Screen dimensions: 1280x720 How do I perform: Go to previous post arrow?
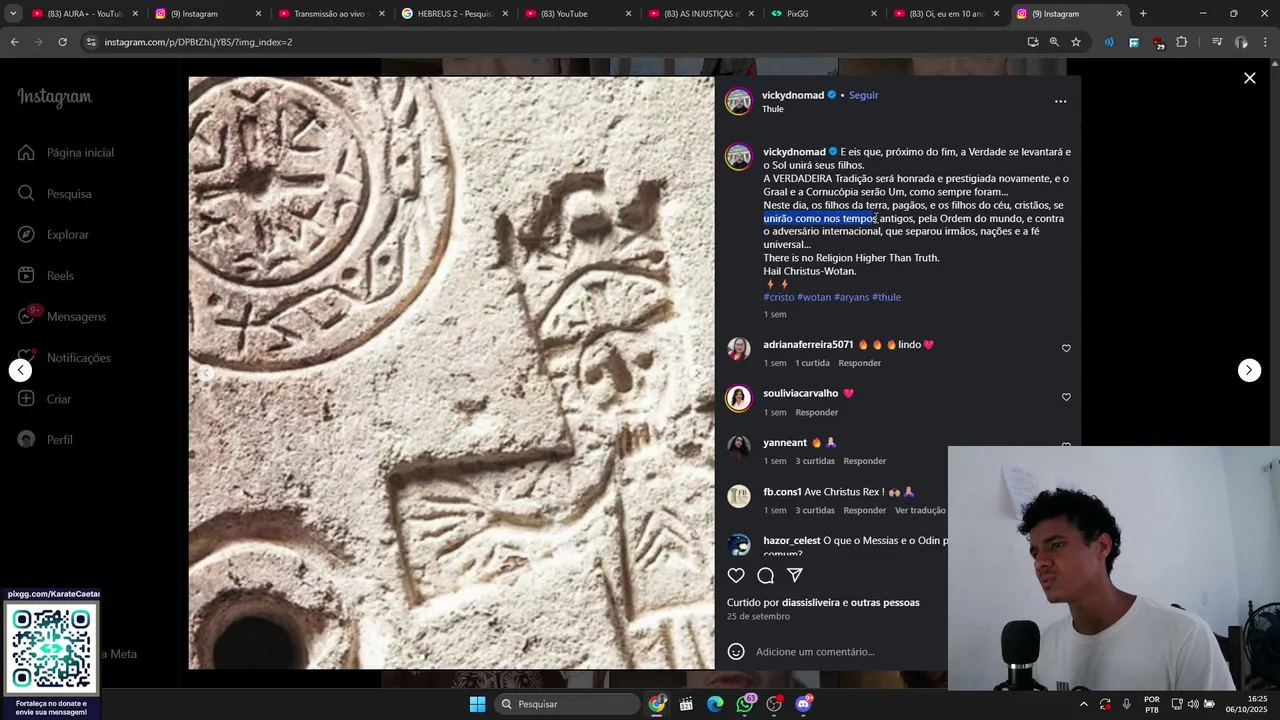pos(20,370)
